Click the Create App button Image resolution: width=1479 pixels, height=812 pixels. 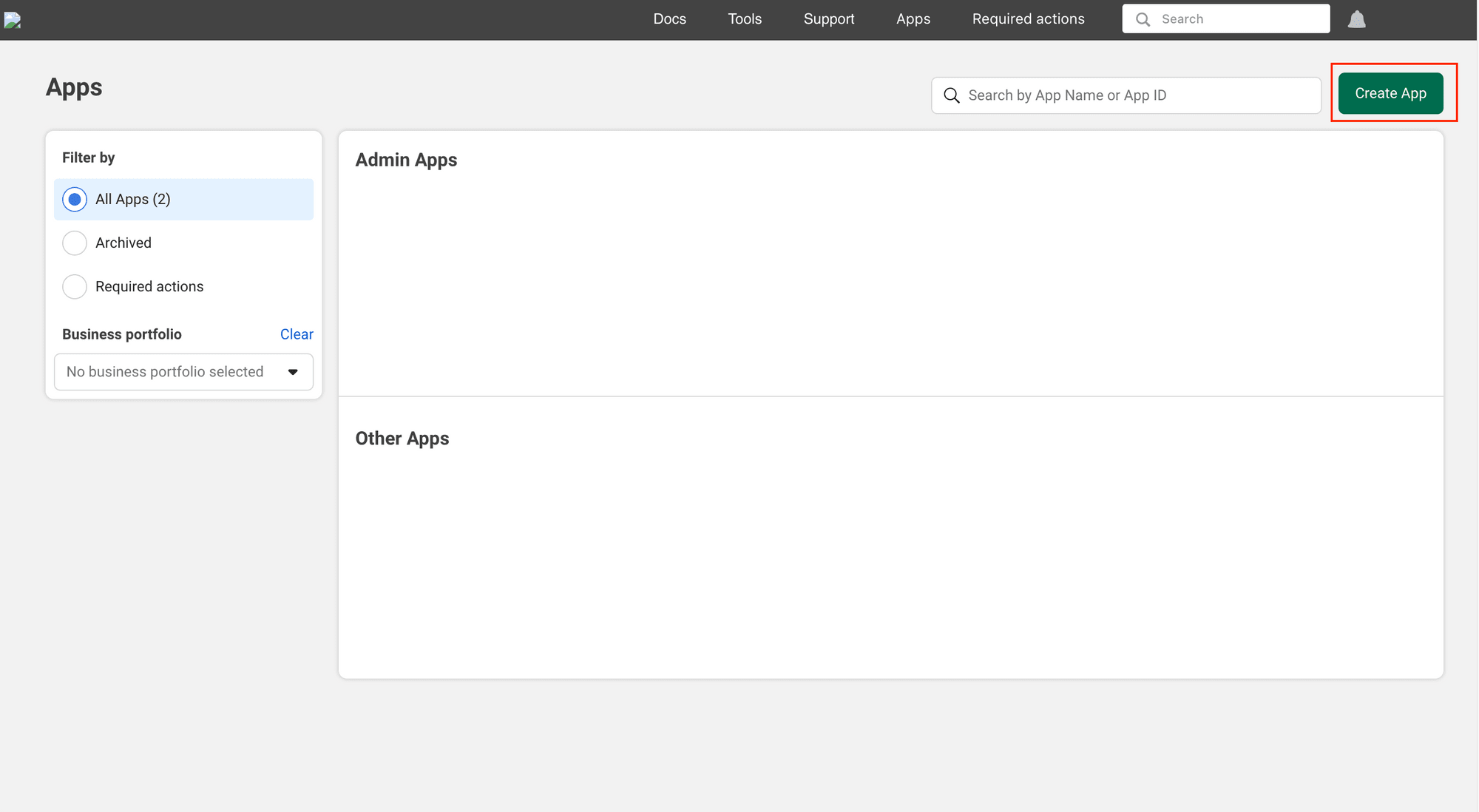click(1391, 93)
